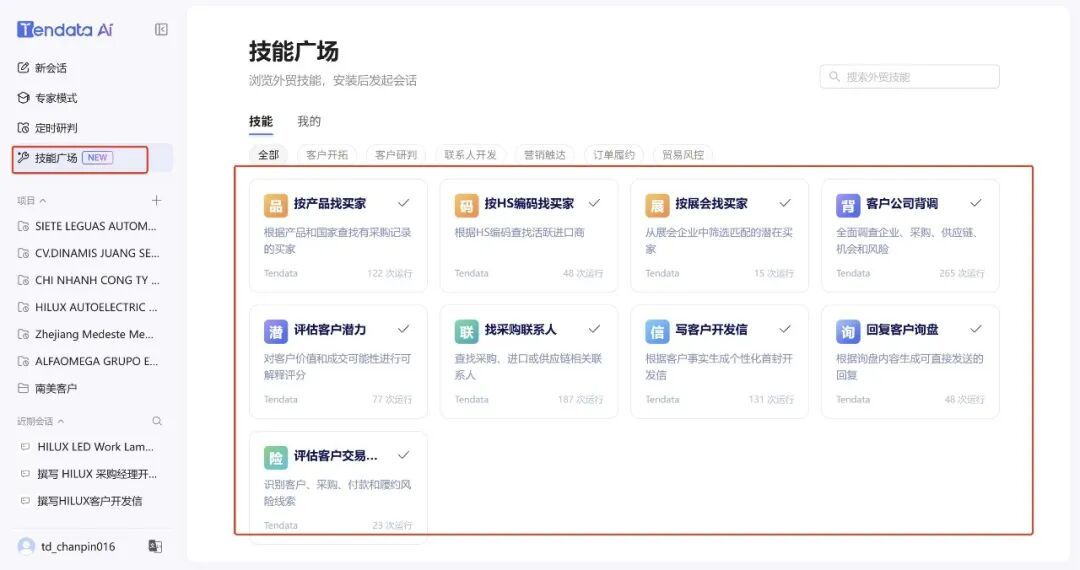Viewport: 1080px width, 570px height.
Task: Click the 客户公司背调 skill icon
Action: (x=848, y=205)
